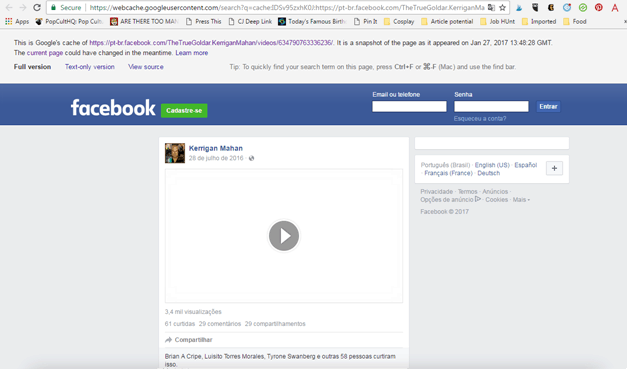Click the 29 compartilhamentos count
Screen dimensions: 627x369
pos(275,324)
